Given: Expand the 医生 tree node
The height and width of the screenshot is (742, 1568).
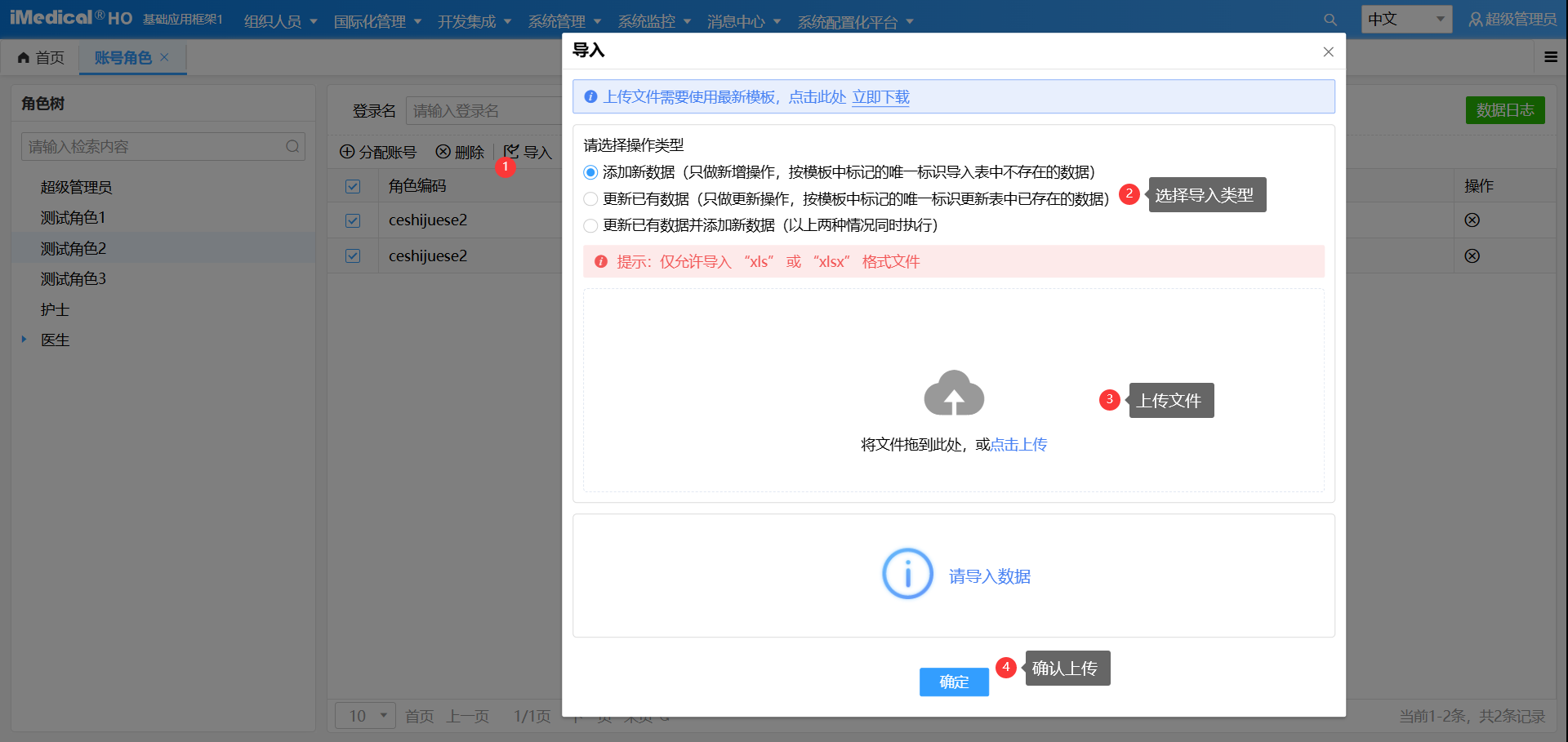Looking at the screenshot, I should (24, 340).
